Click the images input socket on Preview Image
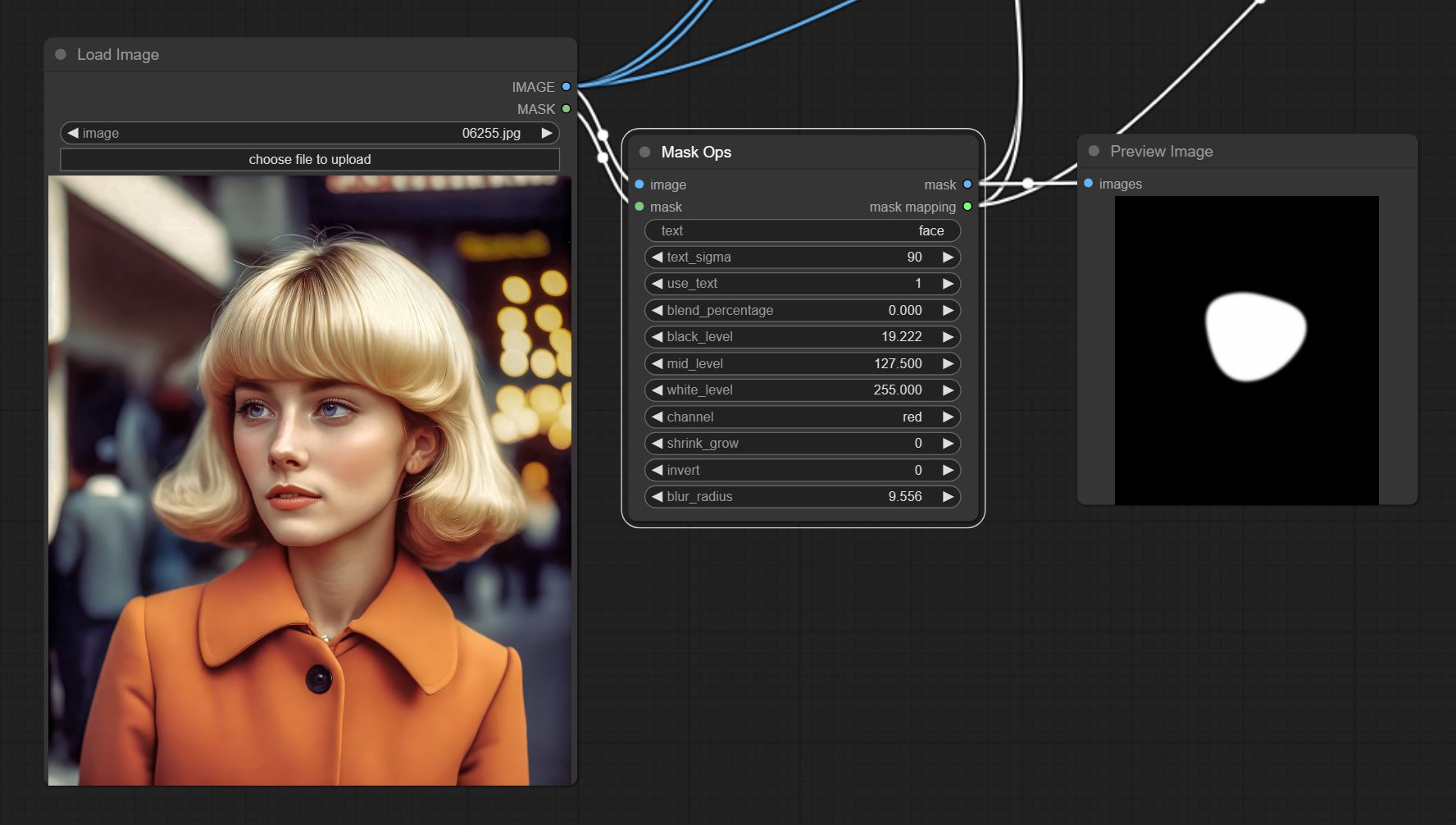Viewport: 1456px width, 825px height. [x=1088, y=184]
